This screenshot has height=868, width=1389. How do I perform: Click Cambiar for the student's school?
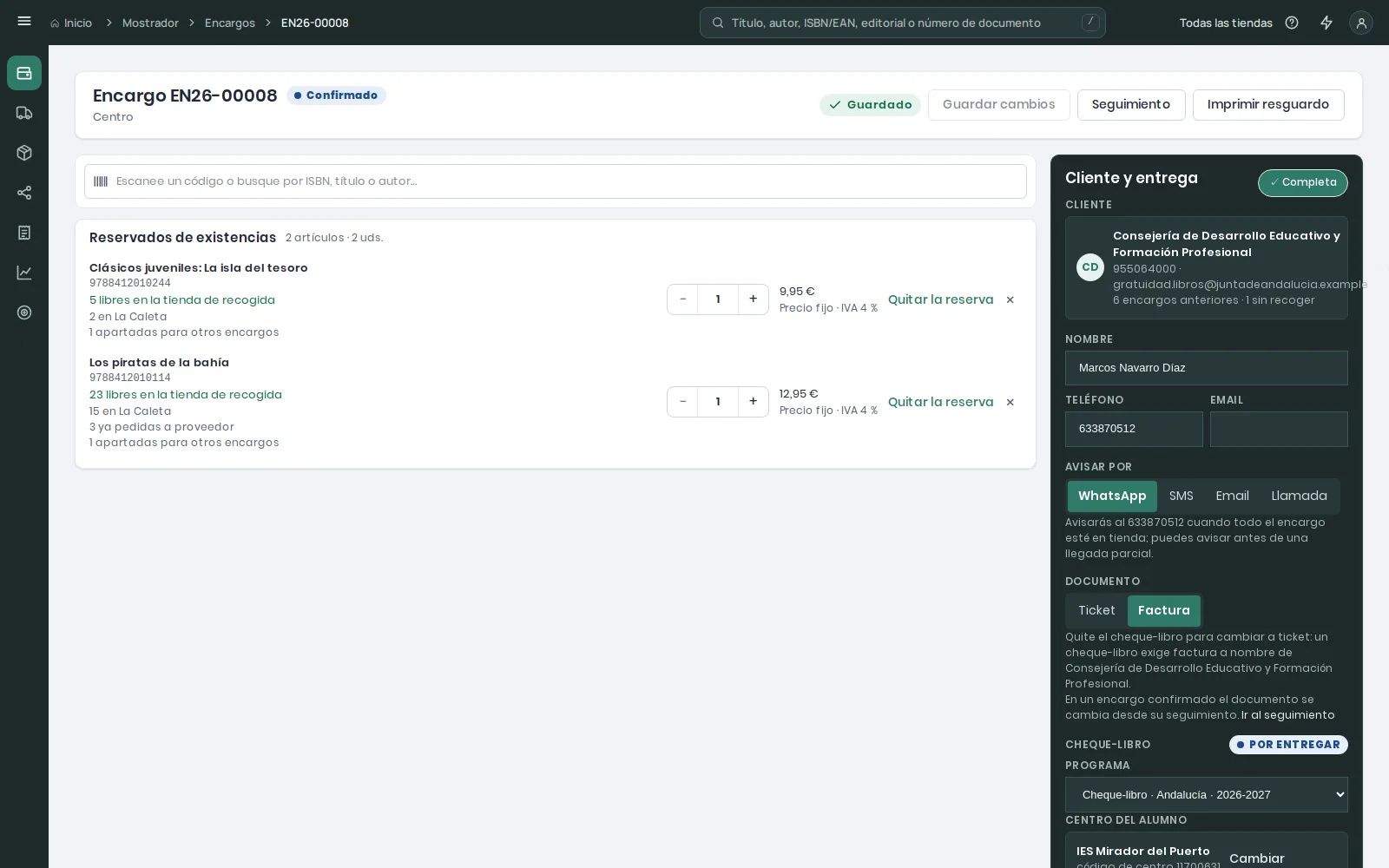pyautogui.click(x=1256, y=858)
